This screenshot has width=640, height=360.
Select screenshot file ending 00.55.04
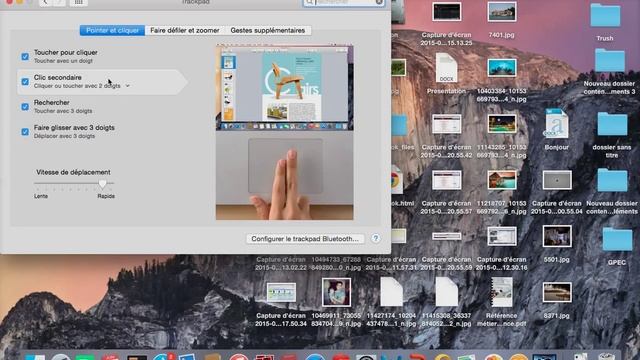tap(557, 180)
